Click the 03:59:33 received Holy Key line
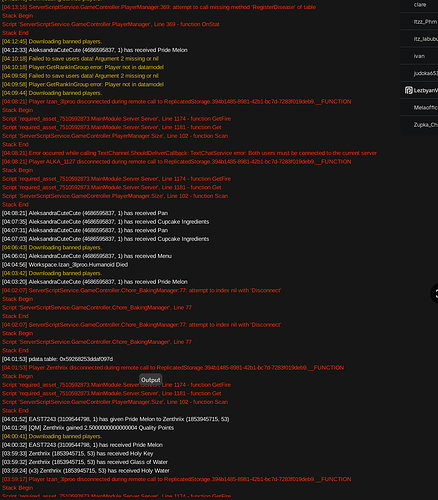438x500 pixels. tap(78, 453)
